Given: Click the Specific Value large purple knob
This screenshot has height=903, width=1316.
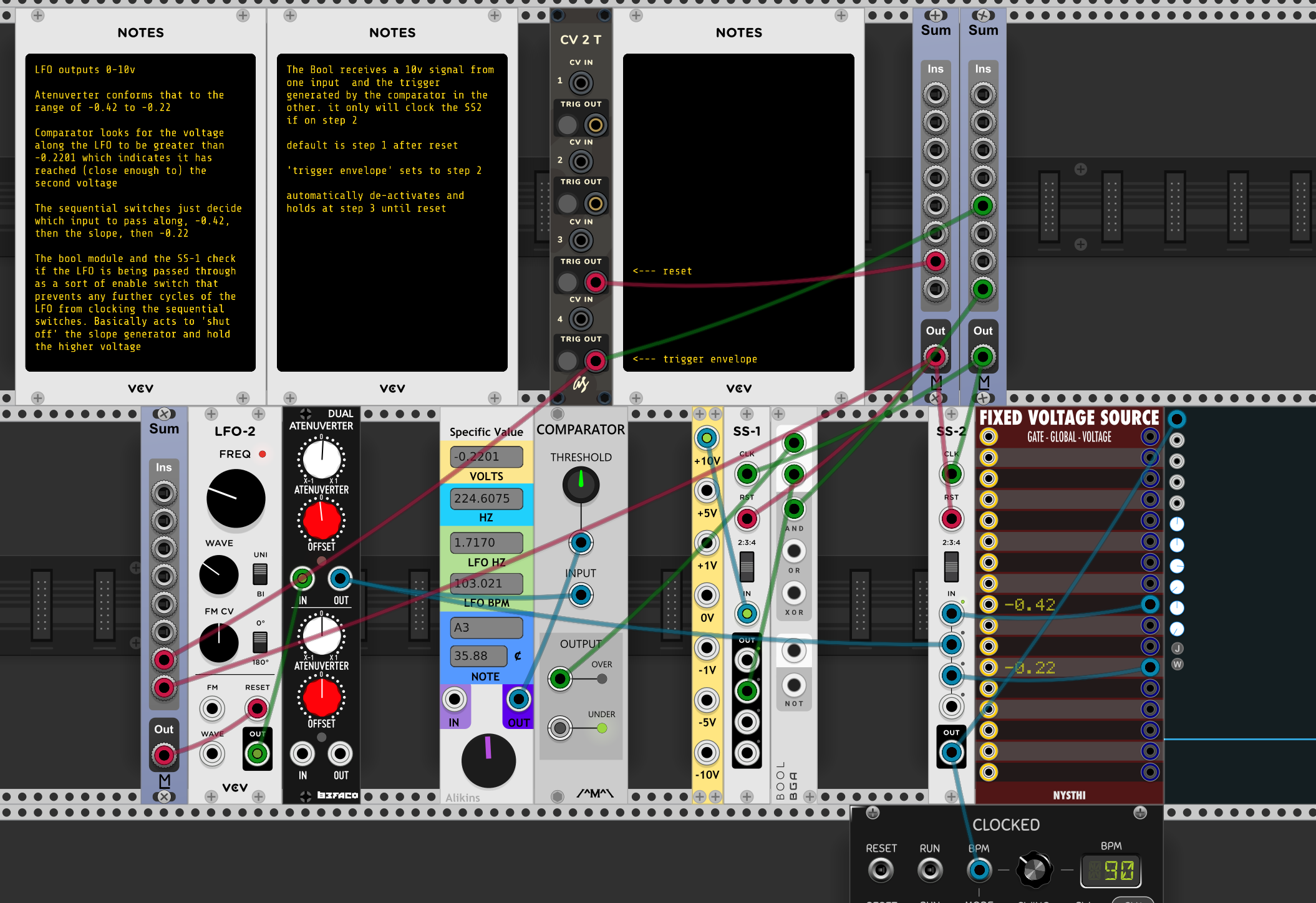Looking at the screenshot, I should [x=488, y=761].
